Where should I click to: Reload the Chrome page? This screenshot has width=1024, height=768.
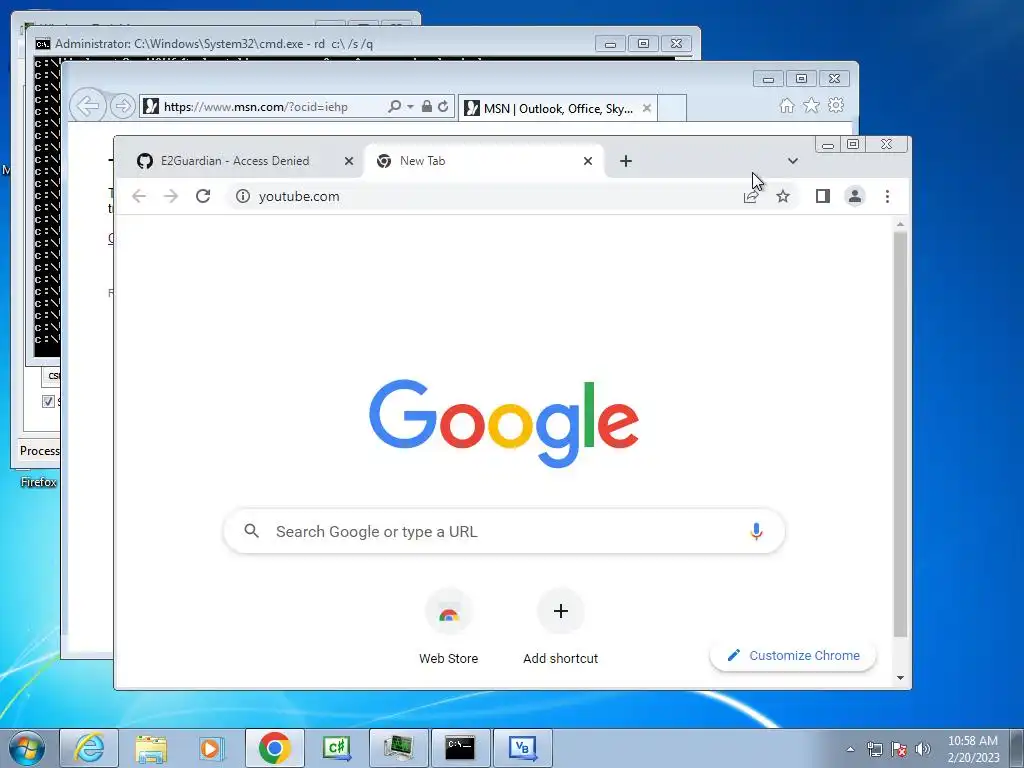tap(203, 196)
